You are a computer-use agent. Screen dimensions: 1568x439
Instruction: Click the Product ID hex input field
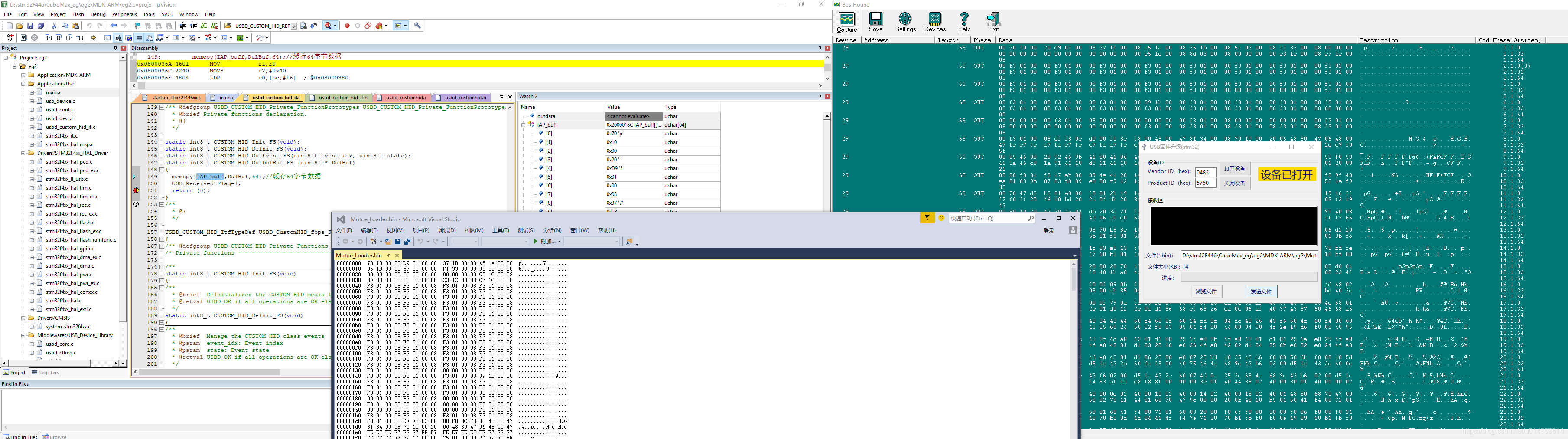[x=1205, y=183]
